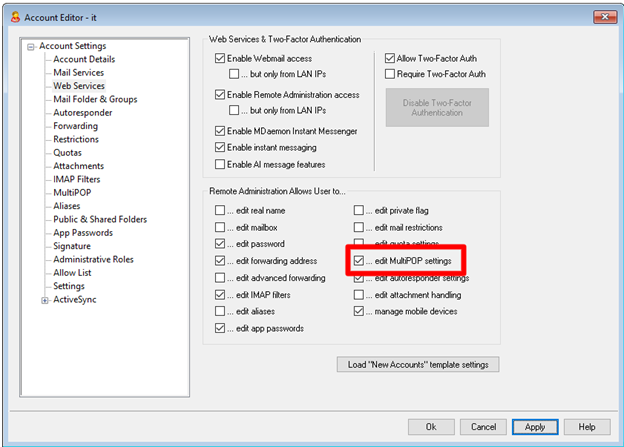
Task: Toggle Enable Webmail access checkbox
Action: coord(221,60)
